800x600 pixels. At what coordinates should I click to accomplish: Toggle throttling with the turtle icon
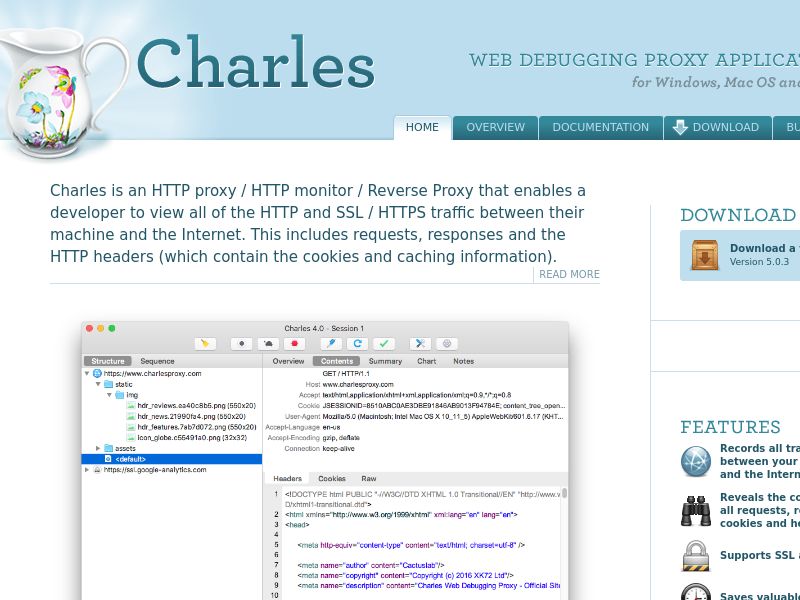(268, 343)
